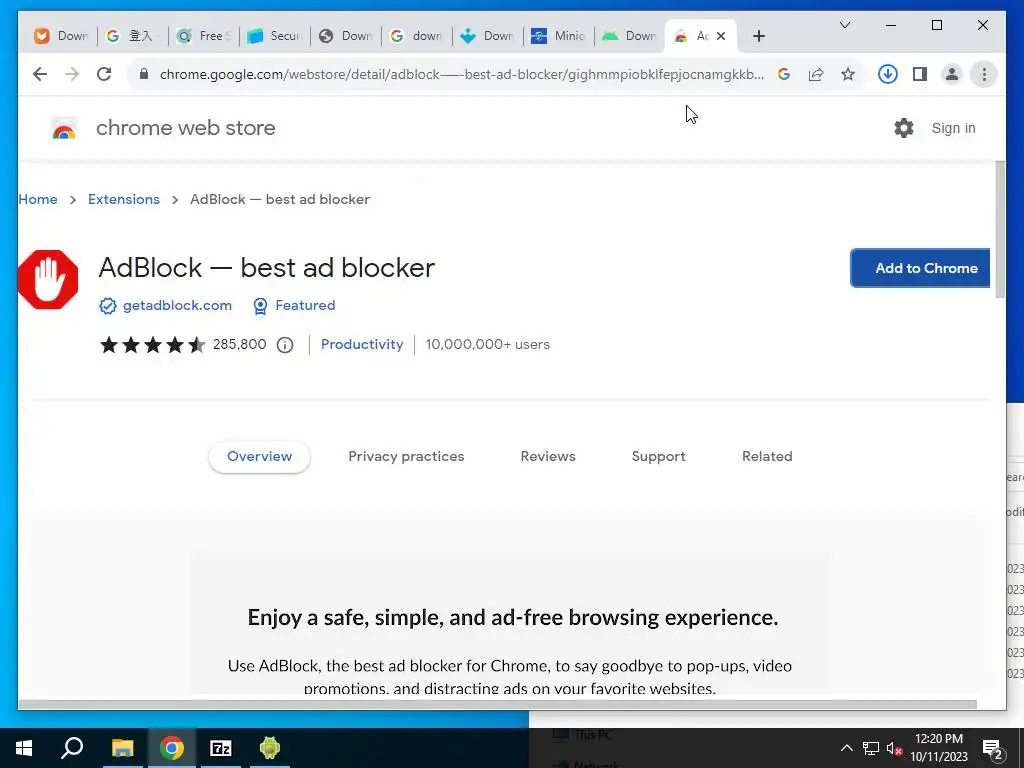Image resolution: width=1024 pixels, height=768 pixels.
Task: Open the tab search dropdown arrow
Action: (x=844, y=25)
